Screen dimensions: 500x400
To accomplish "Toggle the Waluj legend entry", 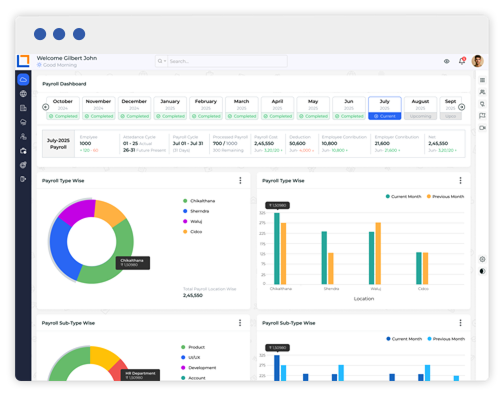I will pyautogui.click(x=192, y=221).
